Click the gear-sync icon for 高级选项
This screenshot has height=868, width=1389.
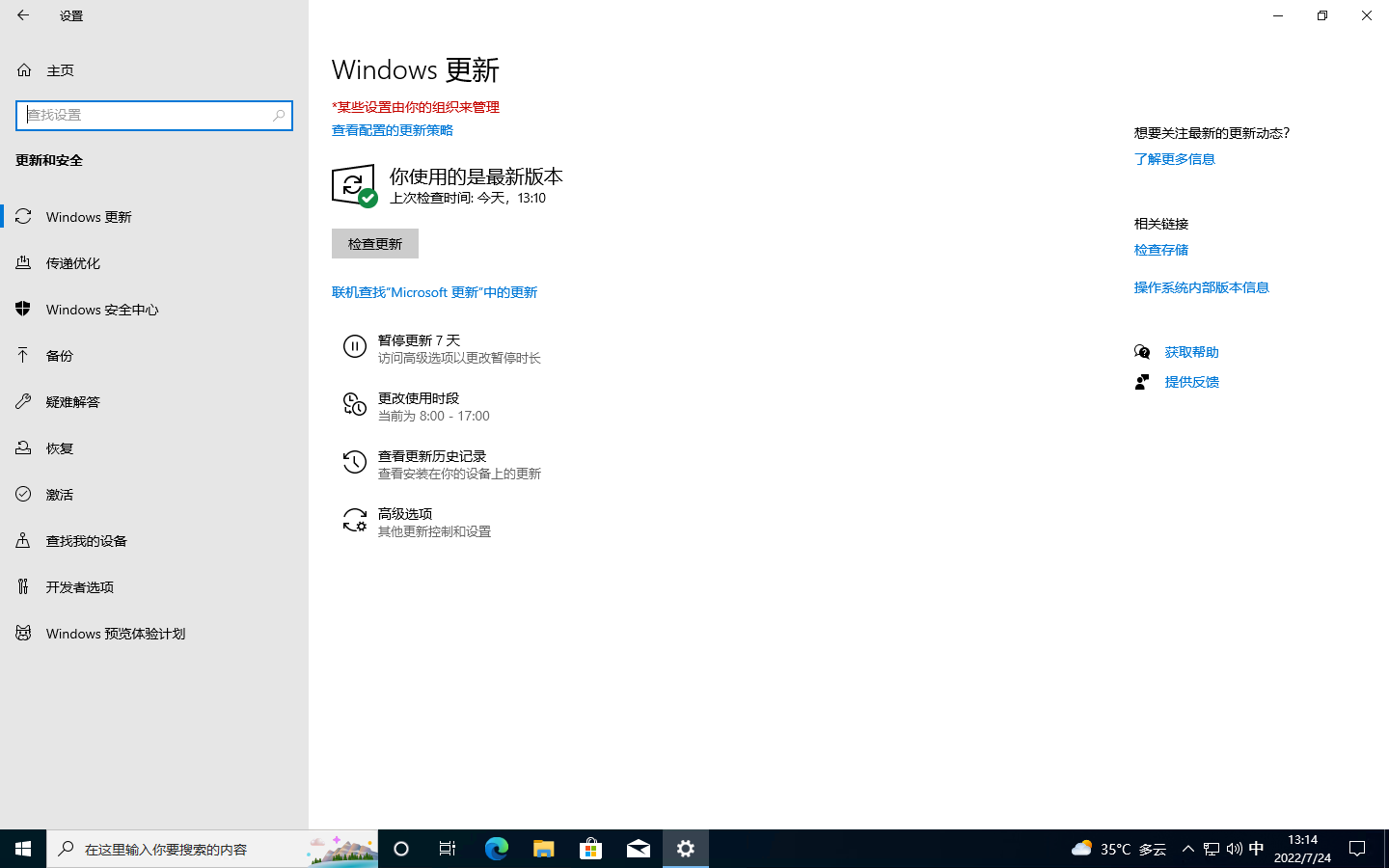coord(355,520)
